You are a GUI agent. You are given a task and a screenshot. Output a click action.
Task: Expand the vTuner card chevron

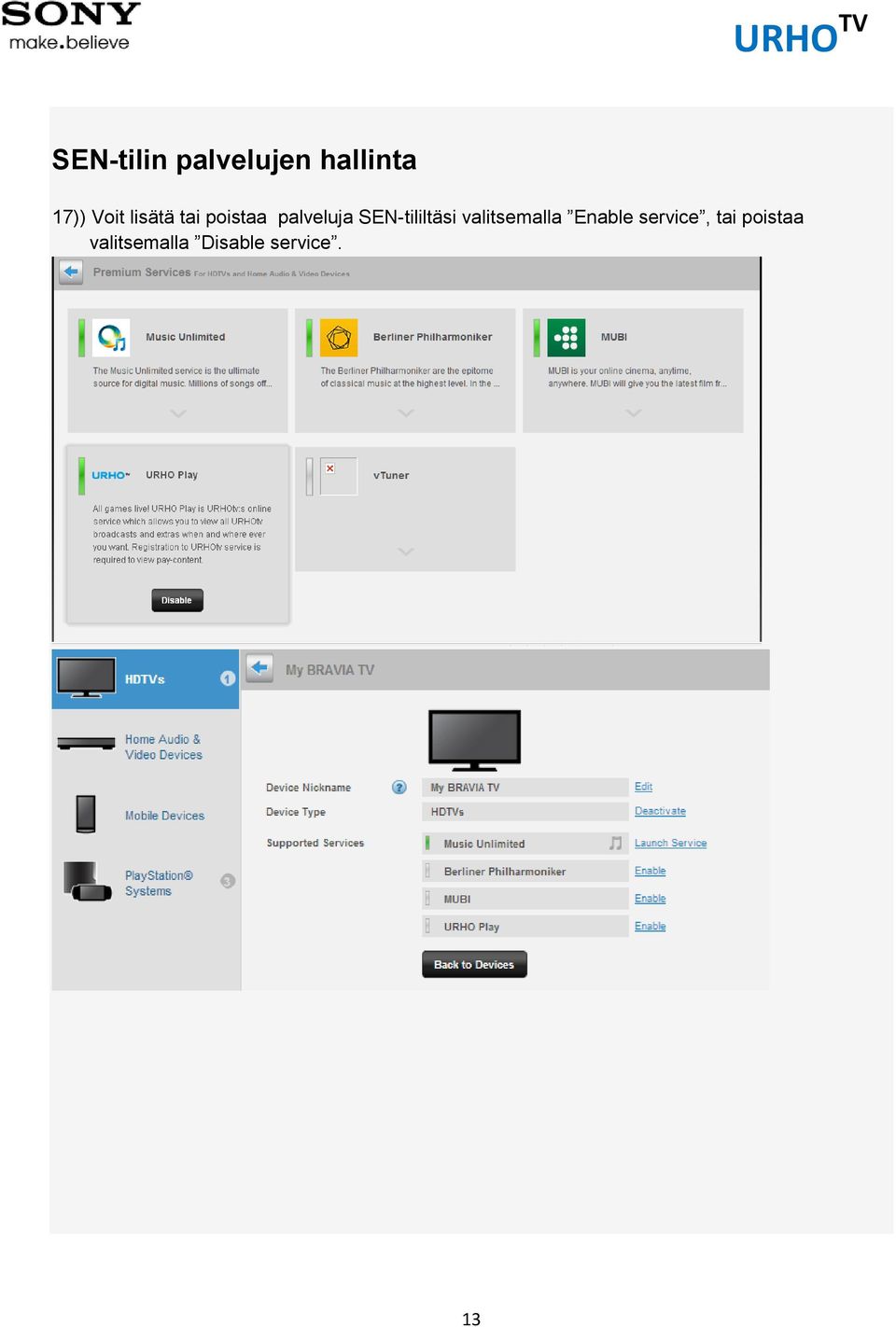pyautogui.click(x=406, y=552)
